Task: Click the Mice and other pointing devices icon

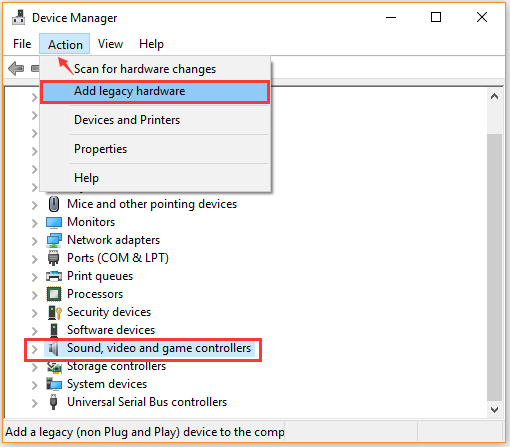Action: coord(54,204)
